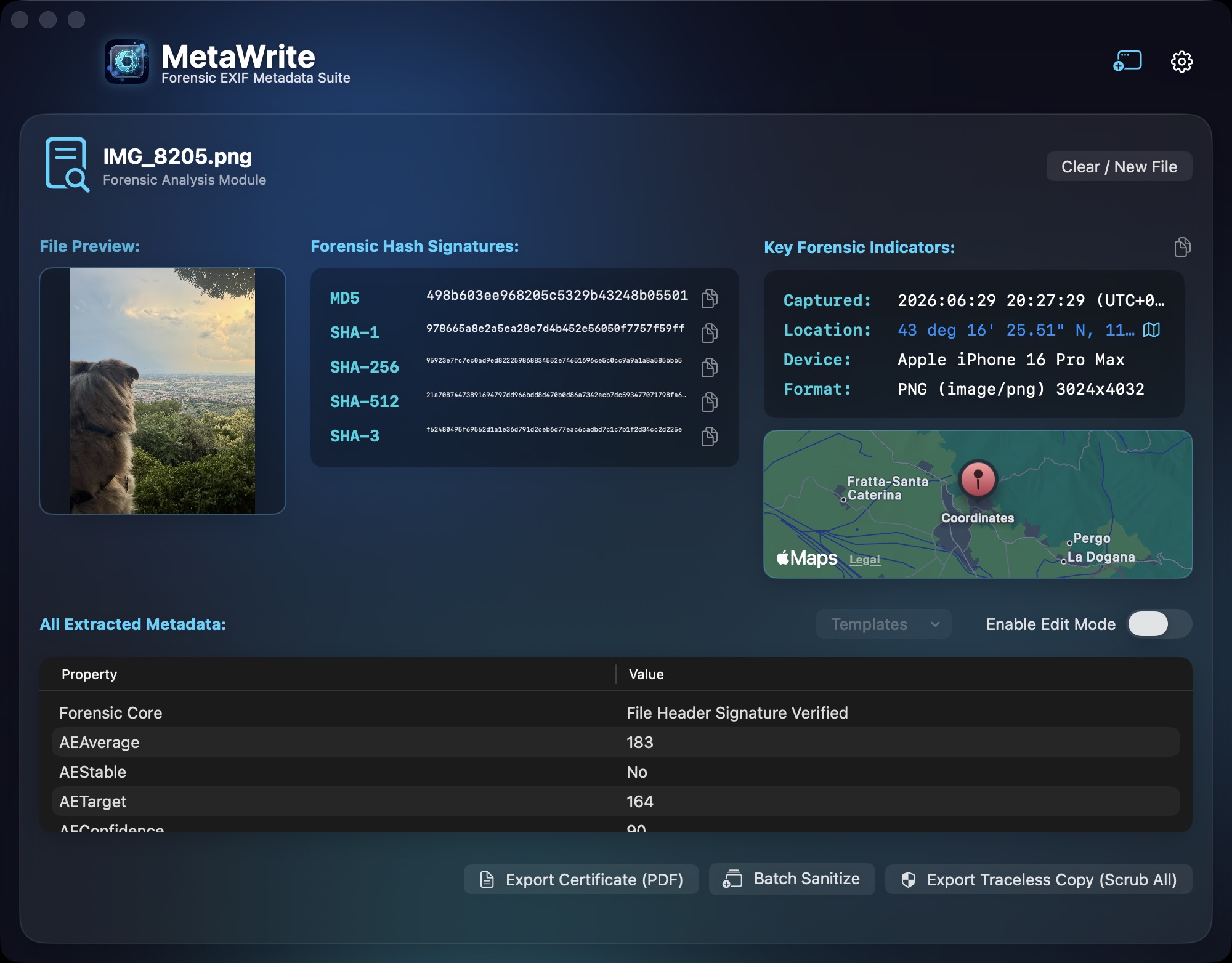This screenshot has height=963, width=1232.
Task: Click the location coordinates link
Action: pos(1016,330)
